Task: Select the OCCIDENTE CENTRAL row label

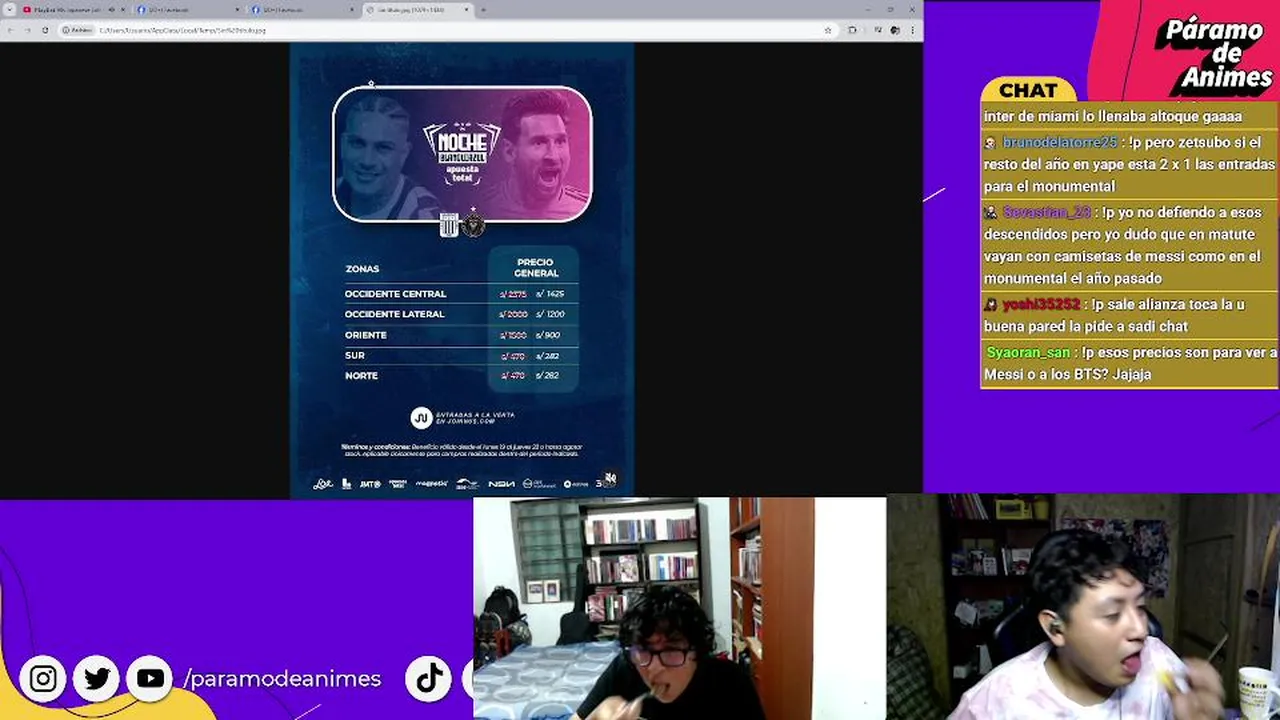Action: (396, 294)
